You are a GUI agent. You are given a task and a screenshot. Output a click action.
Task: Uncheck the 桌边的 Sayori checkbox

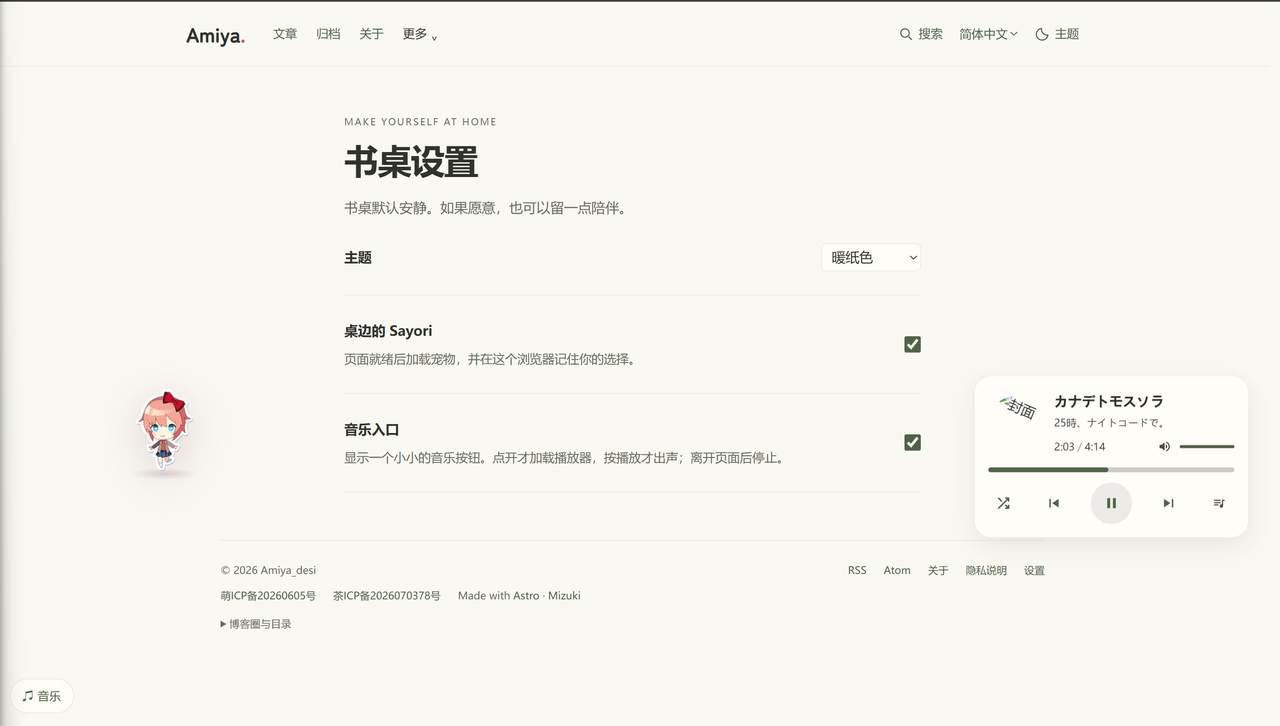912,344
